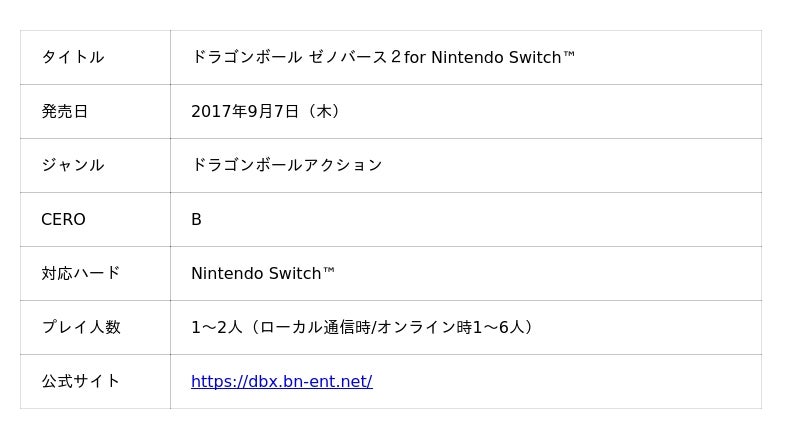Click the プレイ人数 label cell
Image resolution: width=800 pixels, height=439 pixels.
(80, 327)
